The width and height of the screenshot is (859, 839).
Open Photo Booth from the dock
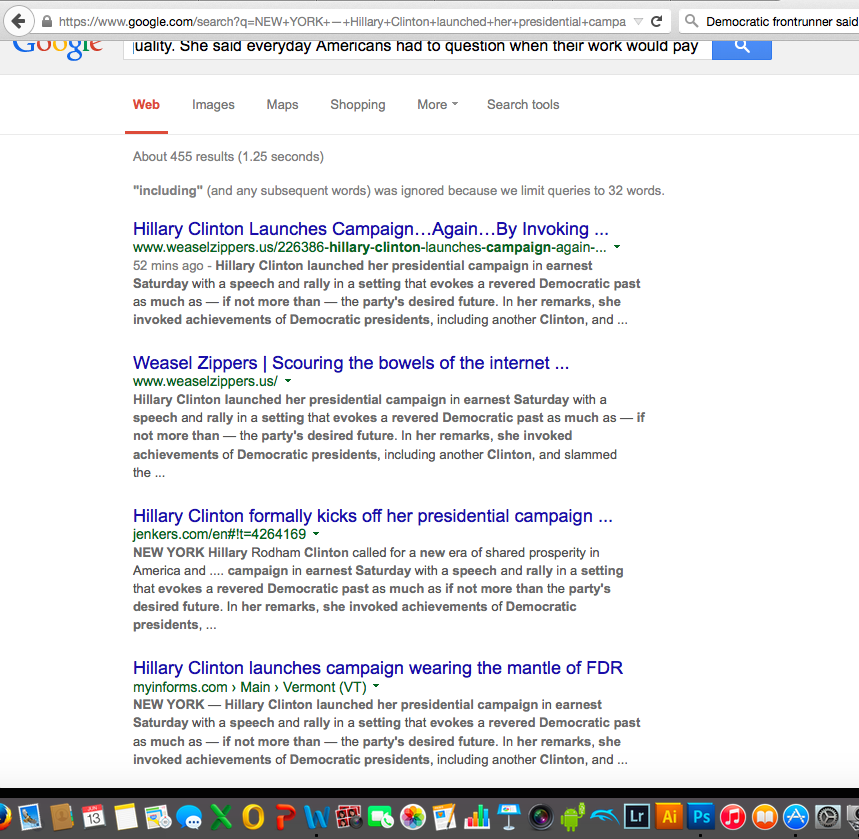coord(349,818)
